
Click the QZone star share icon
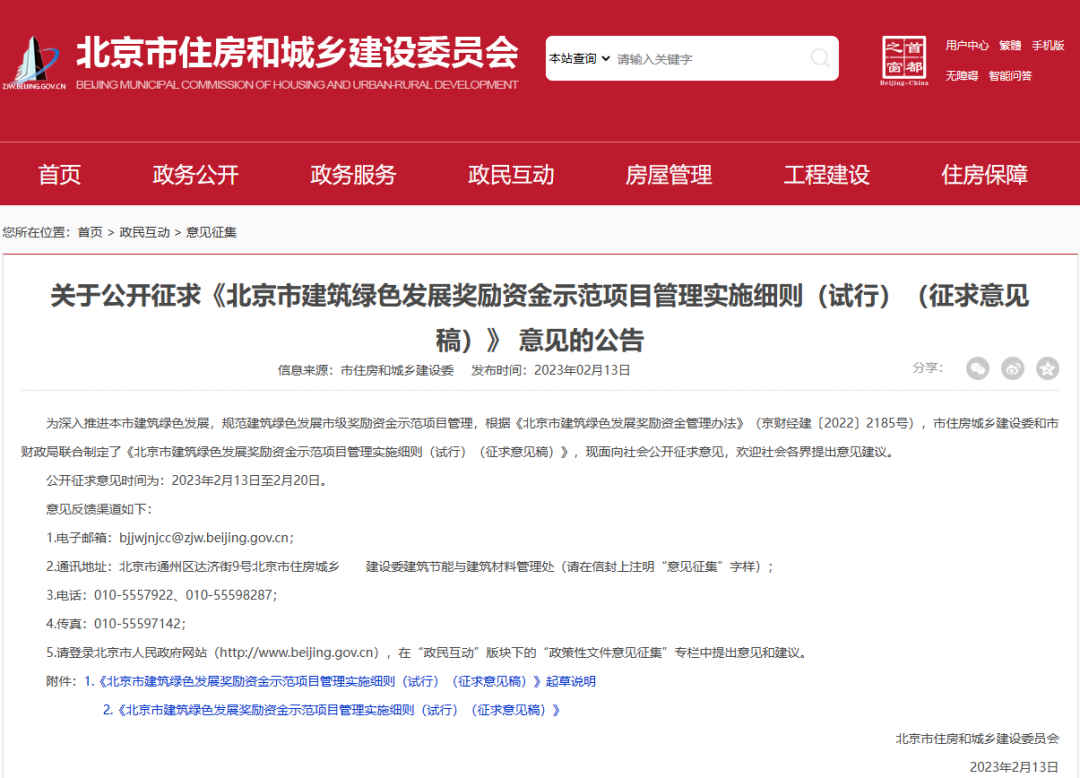(x=1047, y=368)
